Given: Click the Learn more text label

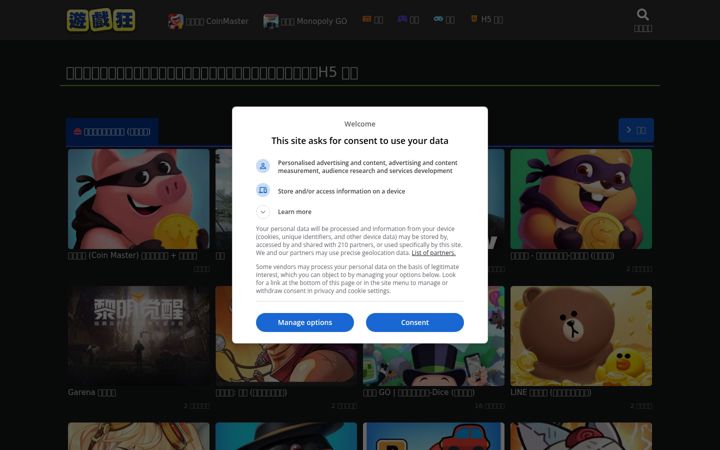Looking at the screenshot, I should [294, 212].
